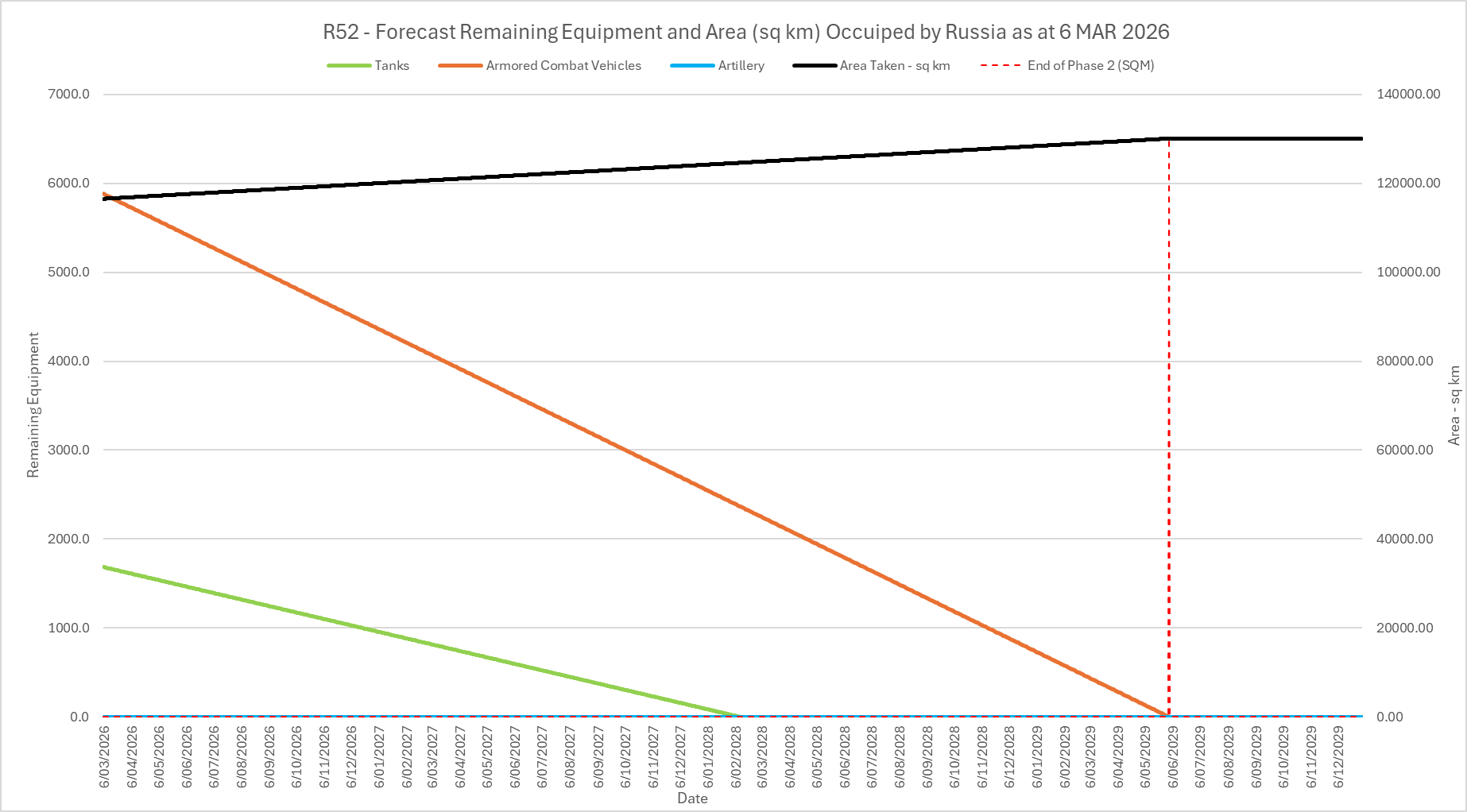1467x812 pixels.
Task: Select the Date axis title
Action: pos(692,798)
